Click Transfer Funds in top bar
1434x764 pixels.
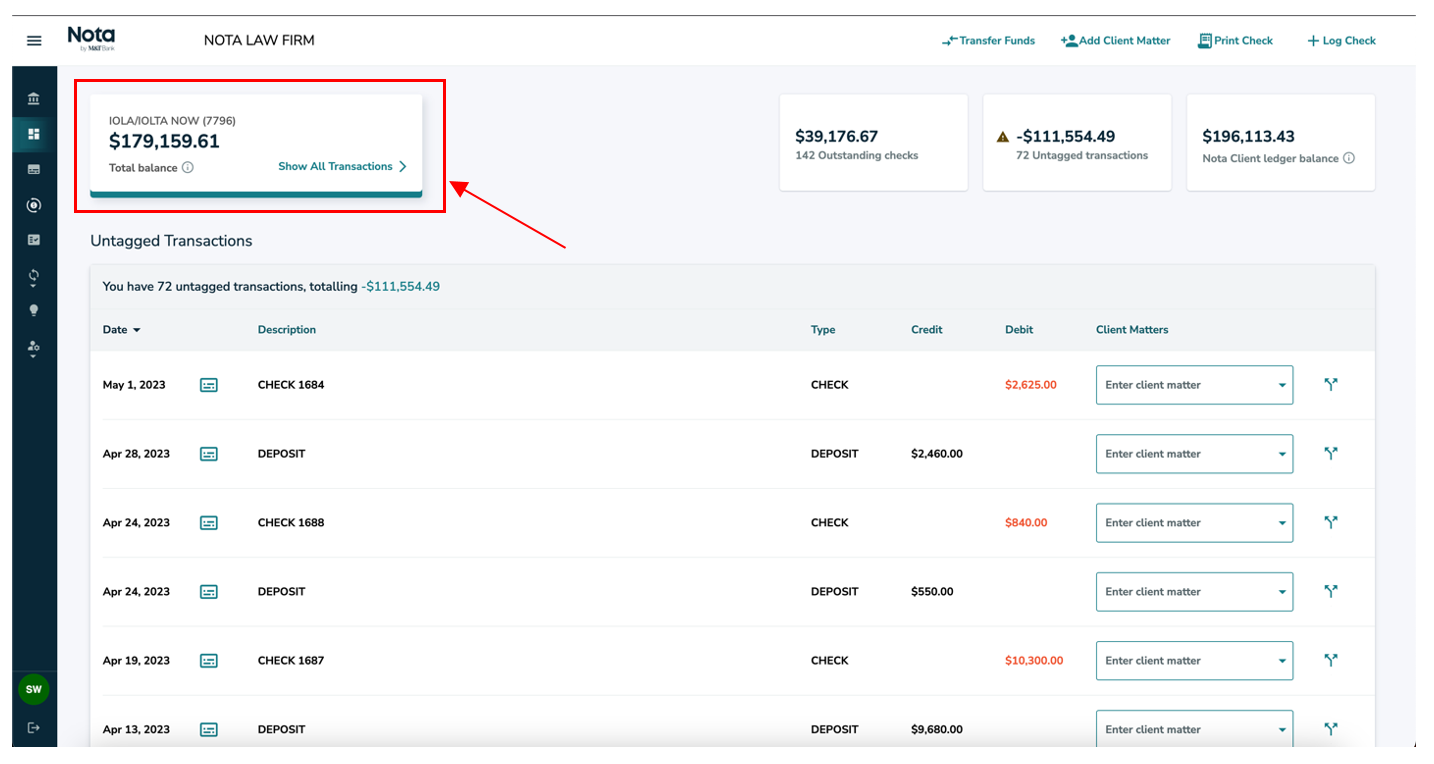coord(988,41)
